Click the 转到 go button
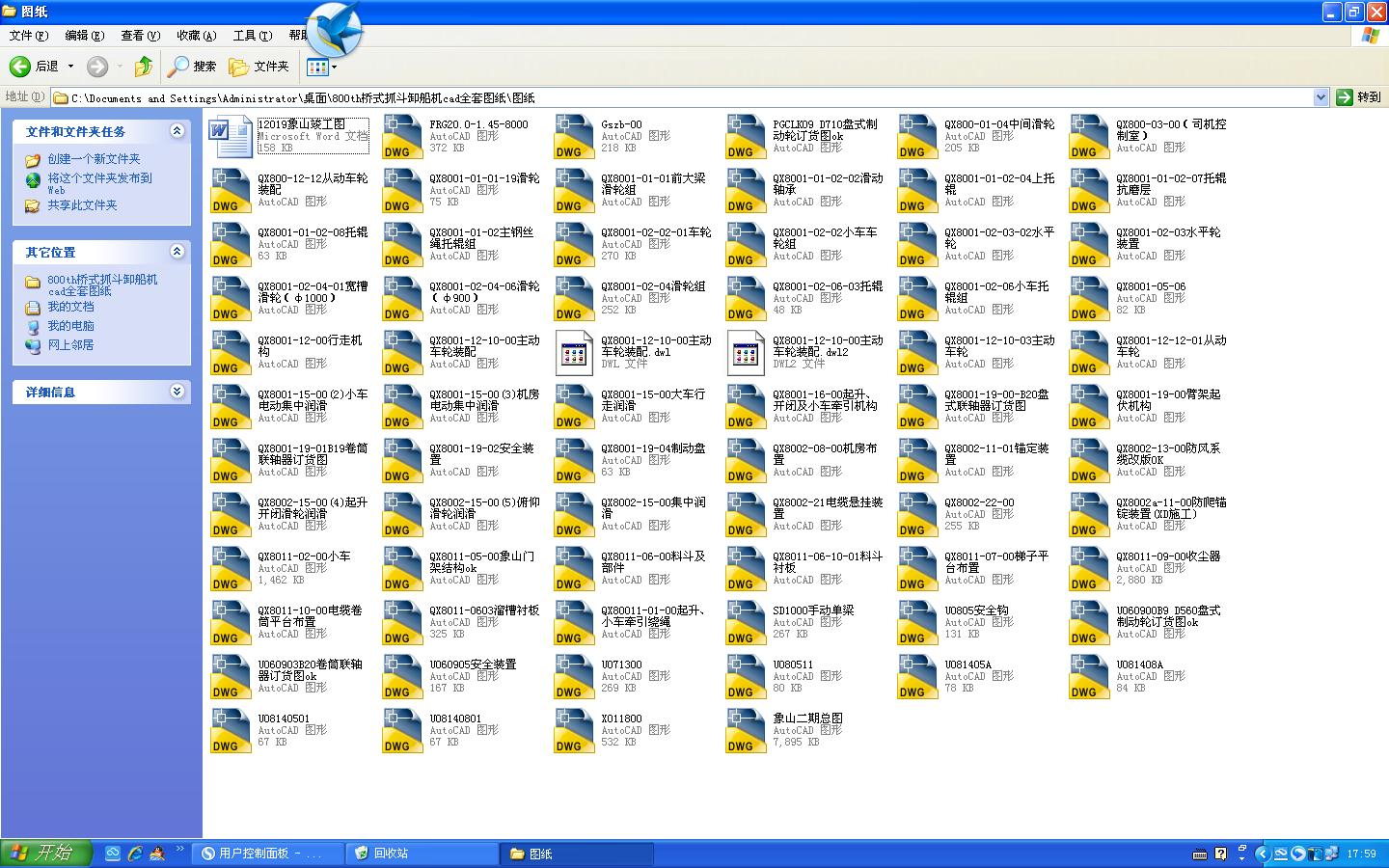 coord(1359,97)
